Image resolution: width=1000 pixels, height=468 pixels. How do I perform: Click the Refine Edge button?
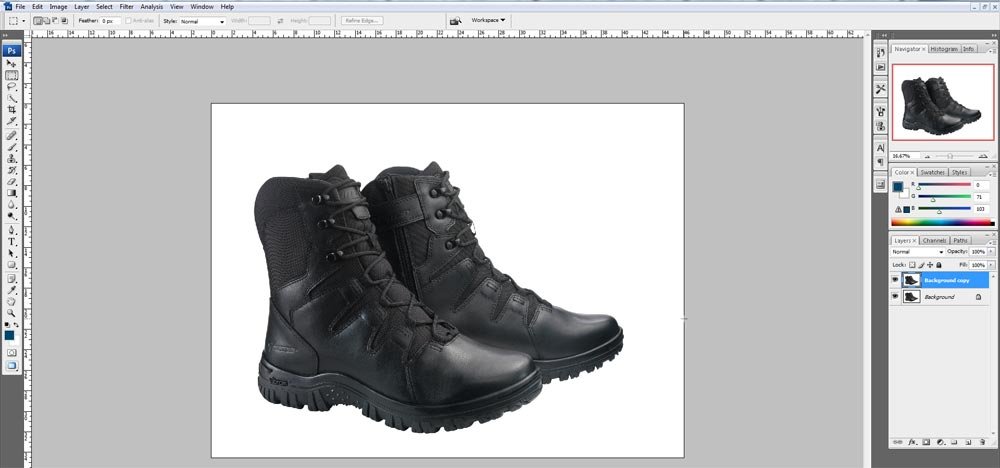click(362, 21)
